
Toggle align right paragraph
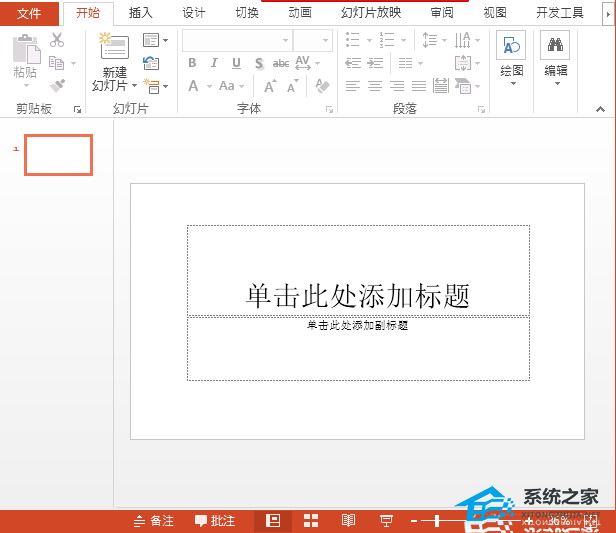coord(397,86)
